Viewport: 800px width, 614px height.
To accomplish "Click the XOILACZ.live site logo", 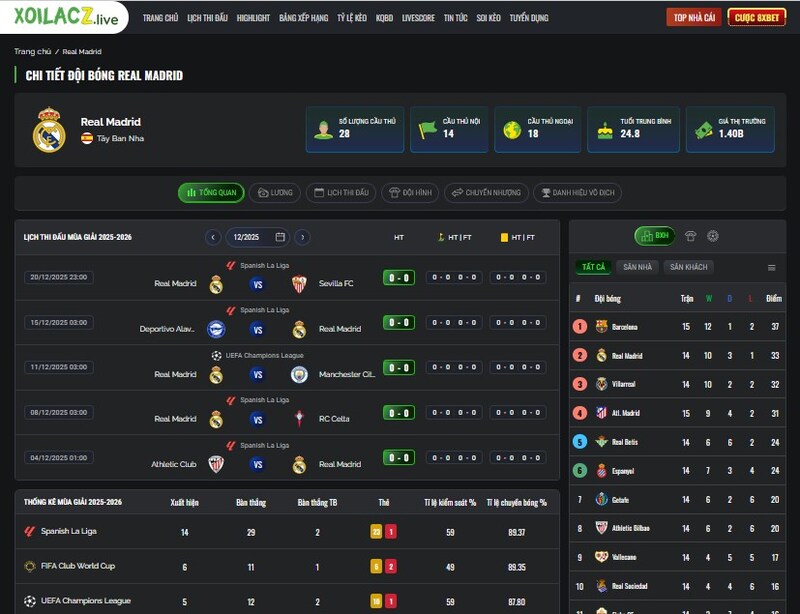I will [65, 17].
